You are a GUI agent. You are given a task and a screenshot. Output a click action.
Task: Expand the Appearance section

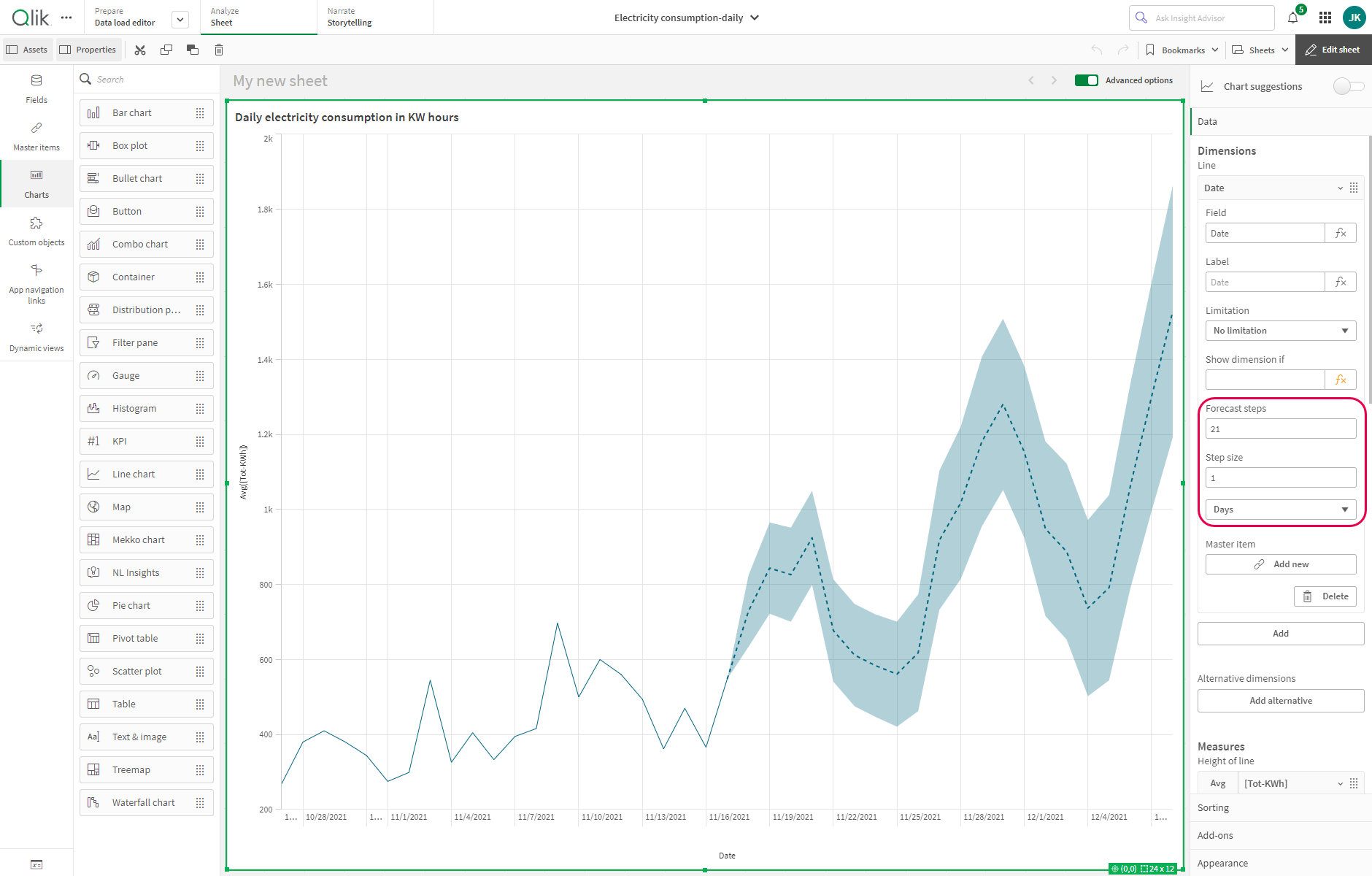click(x=1222, y=863)
